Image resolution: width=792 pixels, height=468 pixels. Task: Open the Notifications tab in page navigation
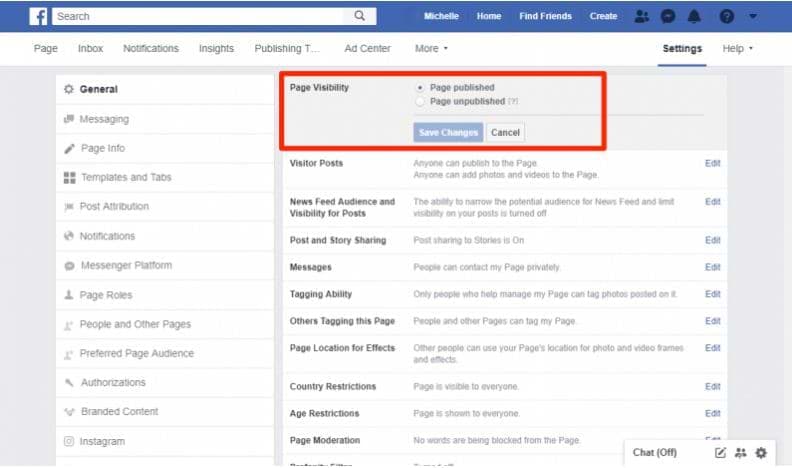click(x=151, y=48)
